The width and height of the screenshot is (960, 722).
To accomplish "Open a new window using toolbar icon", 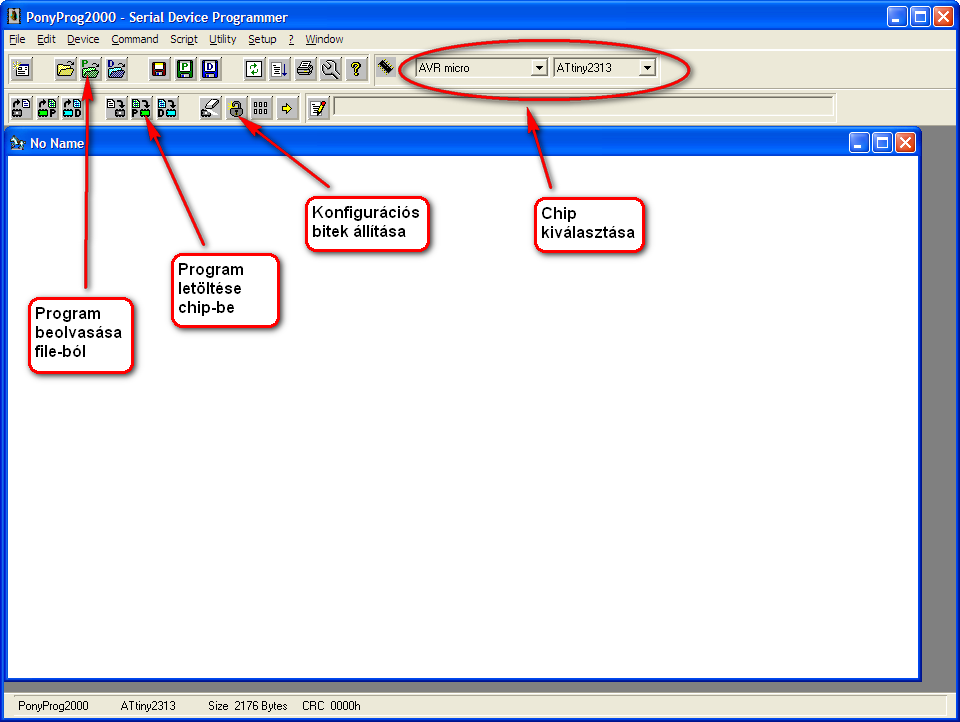I will [x=22, y=69].
